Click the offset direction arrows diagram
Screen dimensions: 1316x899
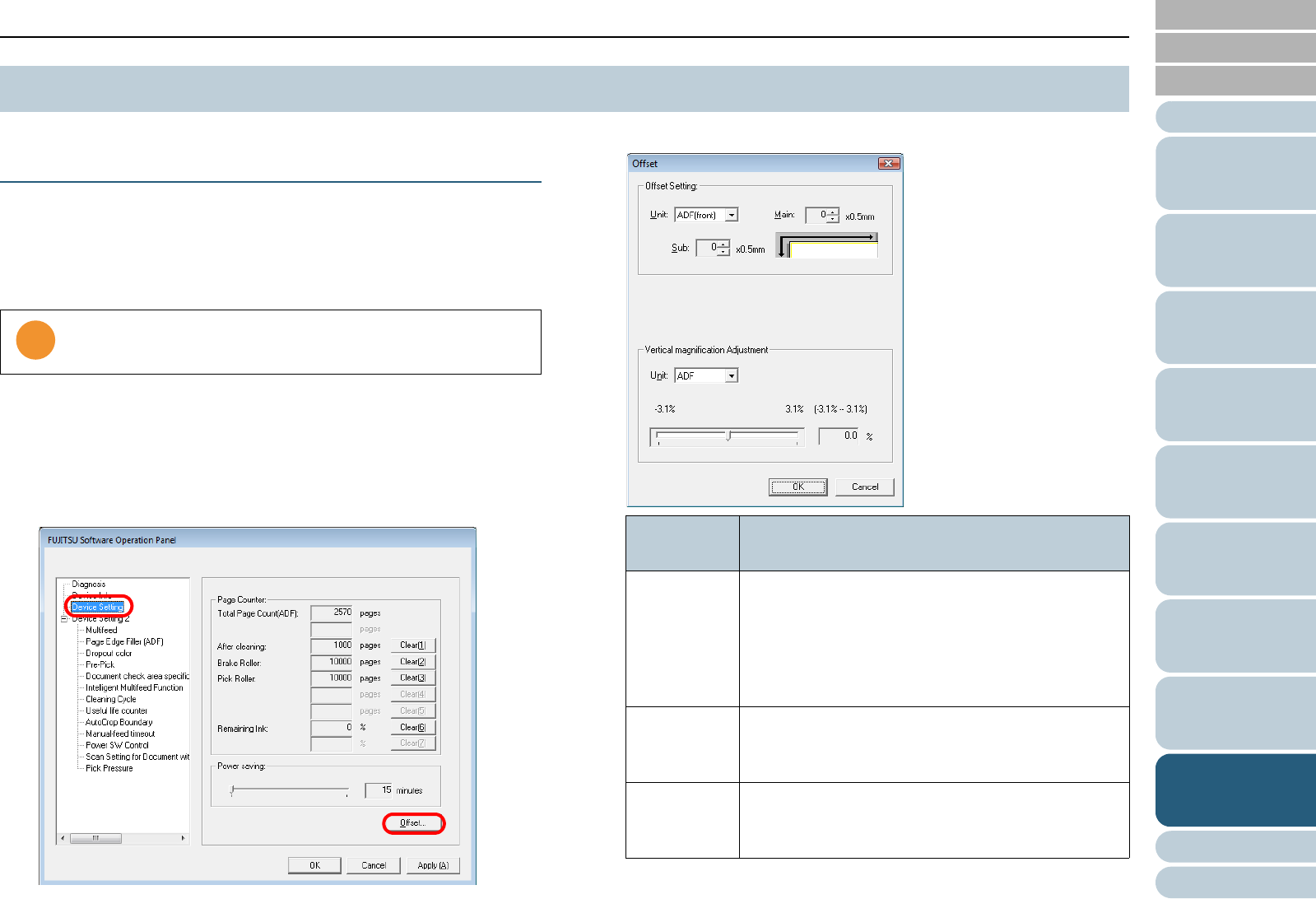(x=827, y=245)
